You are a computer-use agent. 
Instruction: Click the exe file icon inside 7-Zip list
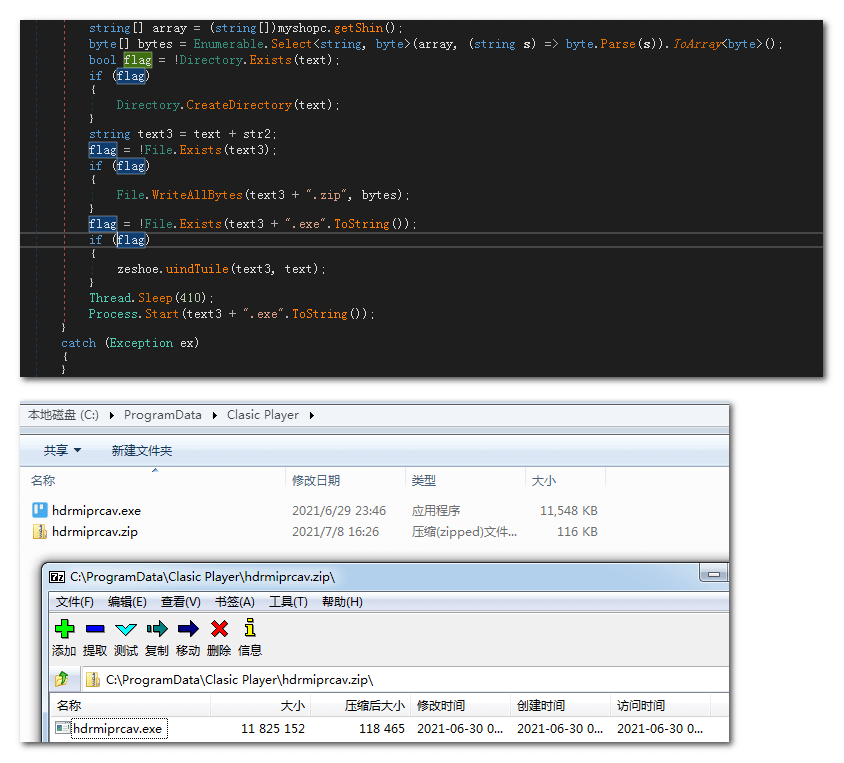[62, 728]
